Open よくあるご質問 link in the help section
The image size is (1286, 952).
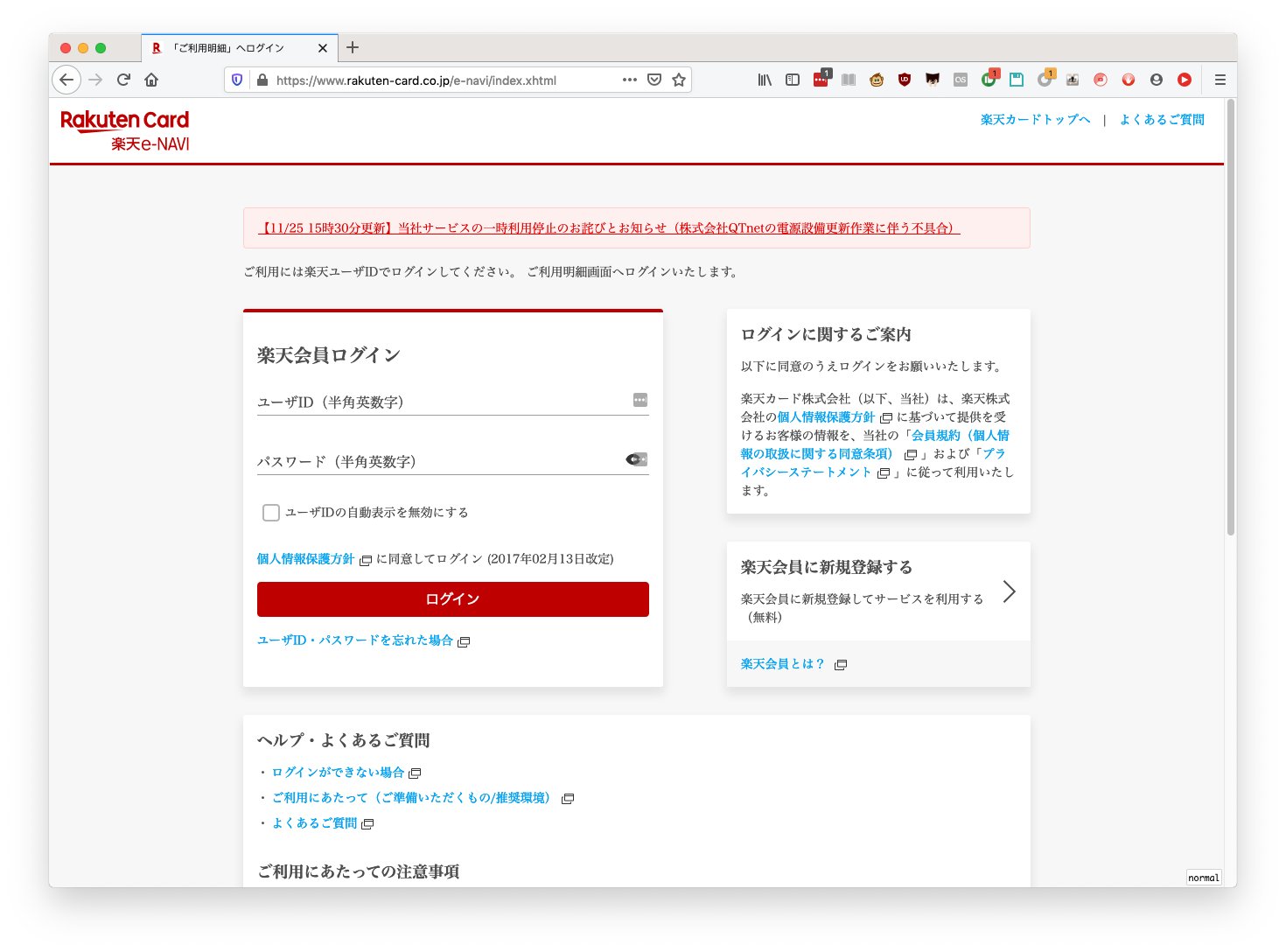point(314,823)
